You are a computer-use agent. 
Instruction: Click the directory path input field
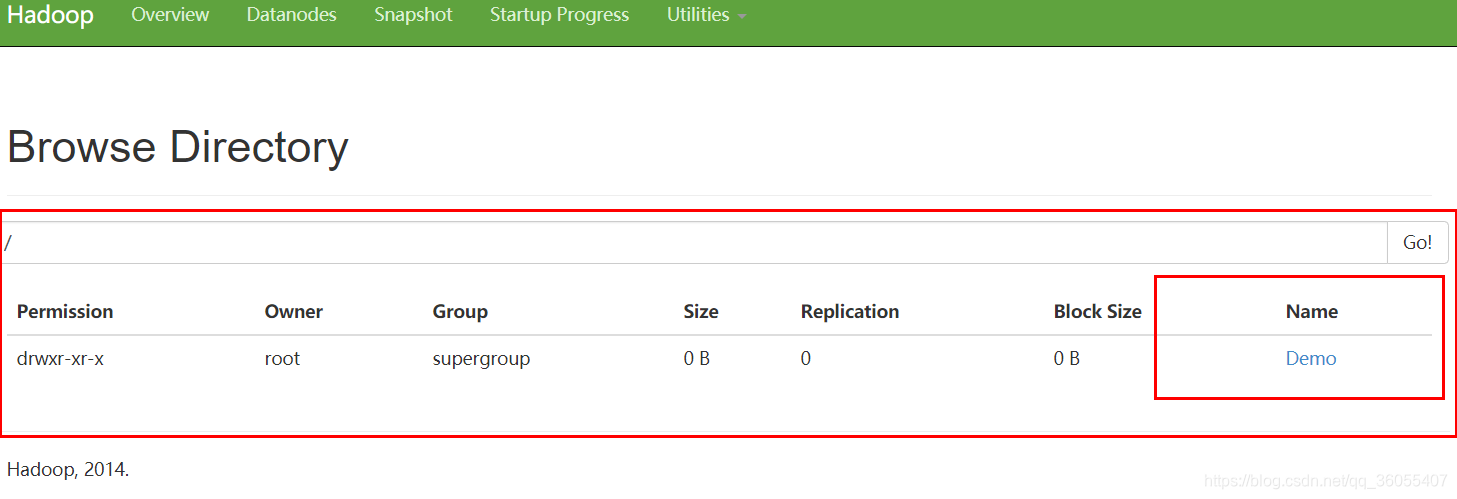[x=693, y=243]
